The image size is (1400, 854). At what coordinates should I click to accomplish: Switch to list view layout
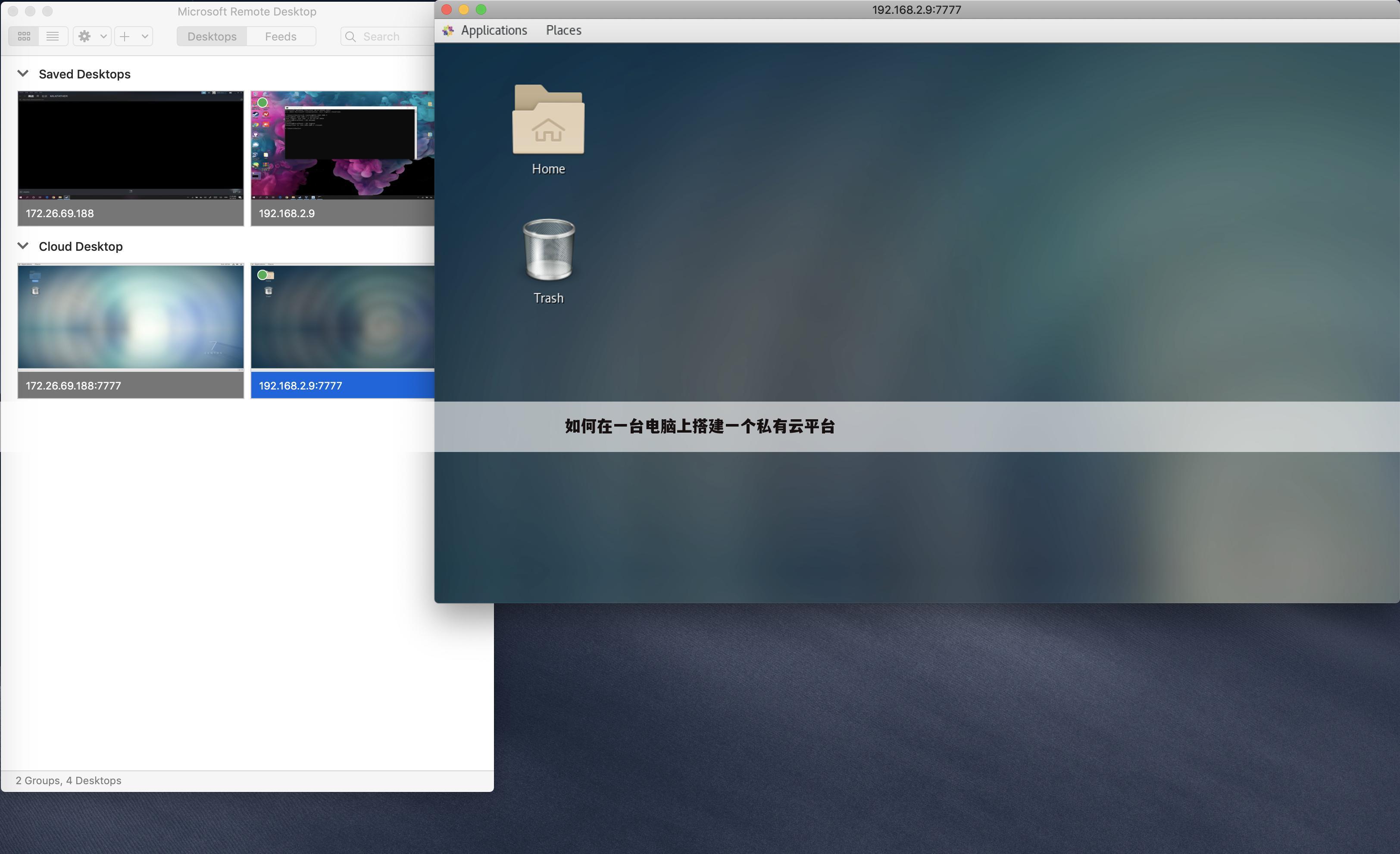pos(53,36)
